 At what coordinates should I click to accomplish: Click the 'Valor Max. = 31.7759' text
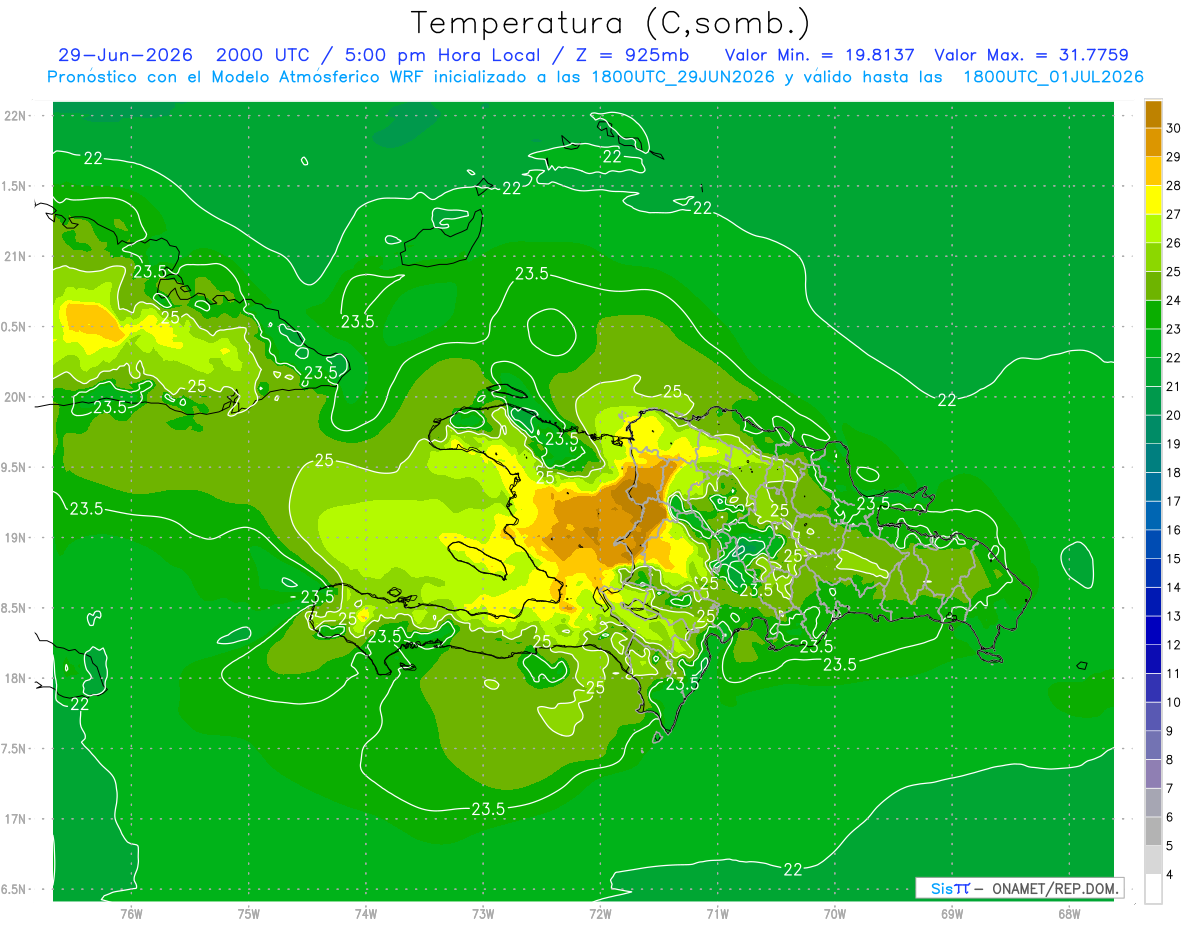(1031, 56)
